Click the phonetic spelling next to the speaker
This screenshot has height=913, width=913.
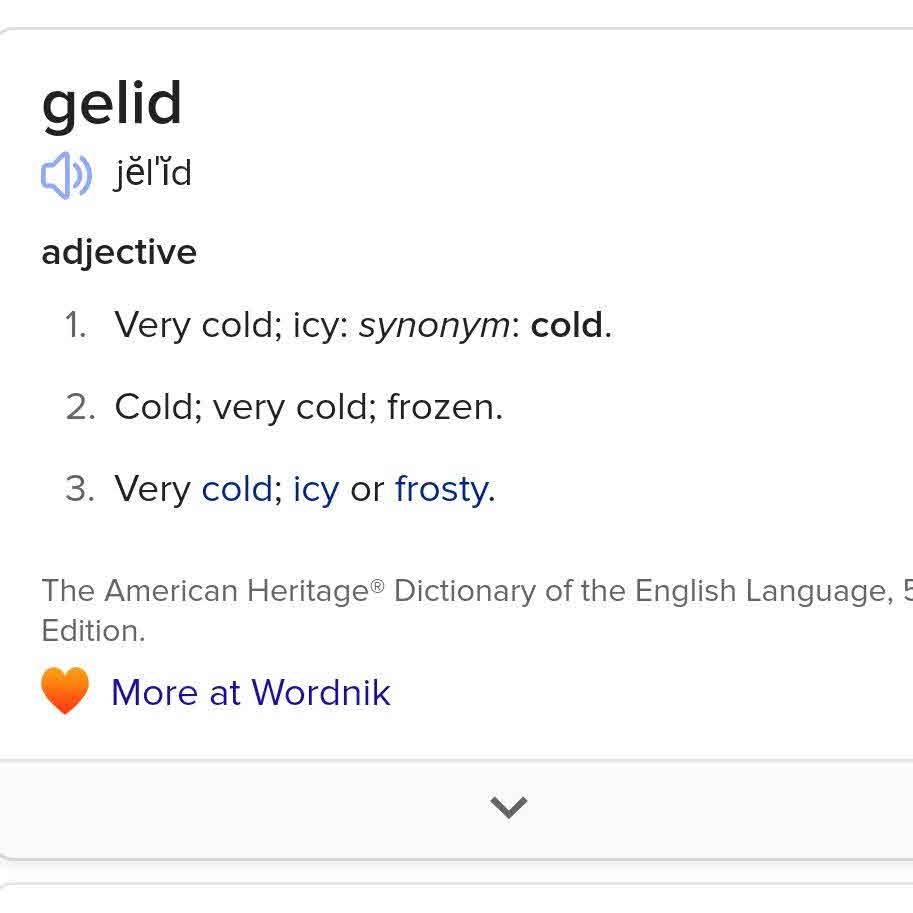[x=152, y=174]
